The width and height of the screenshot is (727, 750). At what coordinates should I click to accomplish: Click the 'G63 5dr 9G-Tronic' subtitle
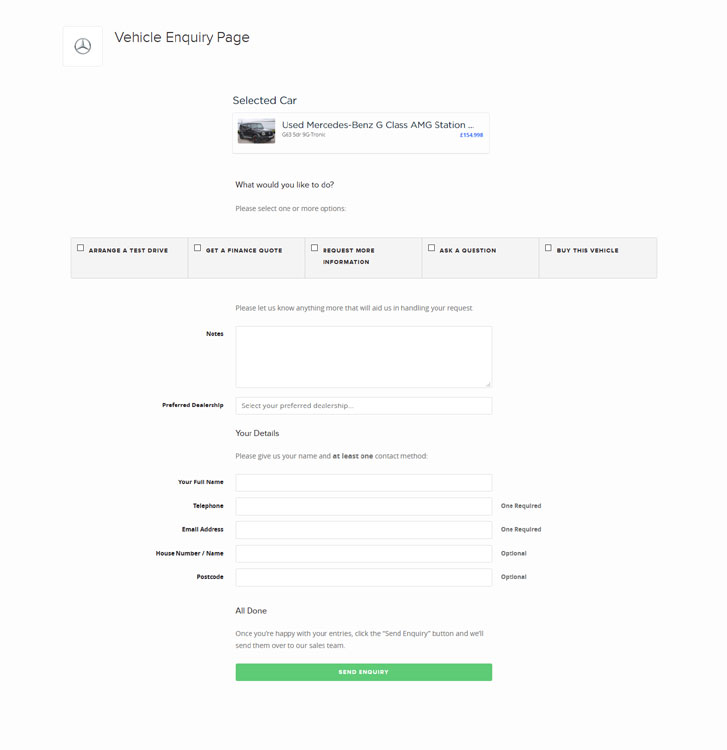click(x=304, y=135)
